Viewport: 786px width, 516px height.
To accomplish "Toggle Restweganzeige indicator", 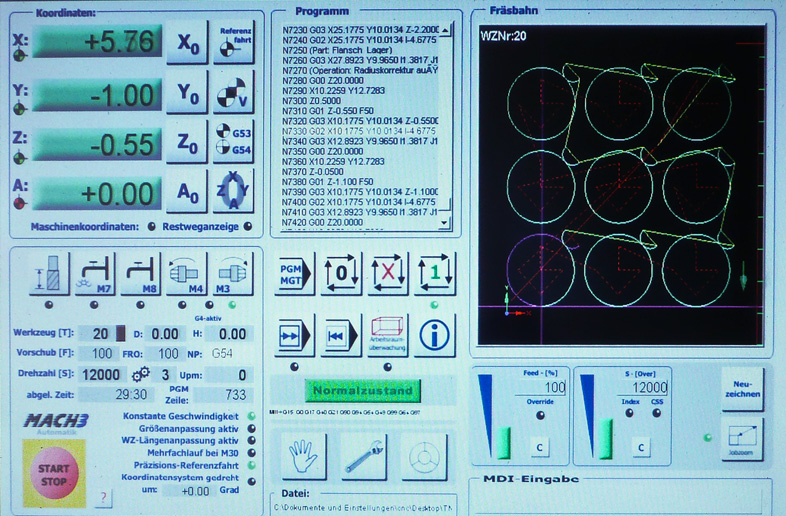I will point(248,227).
